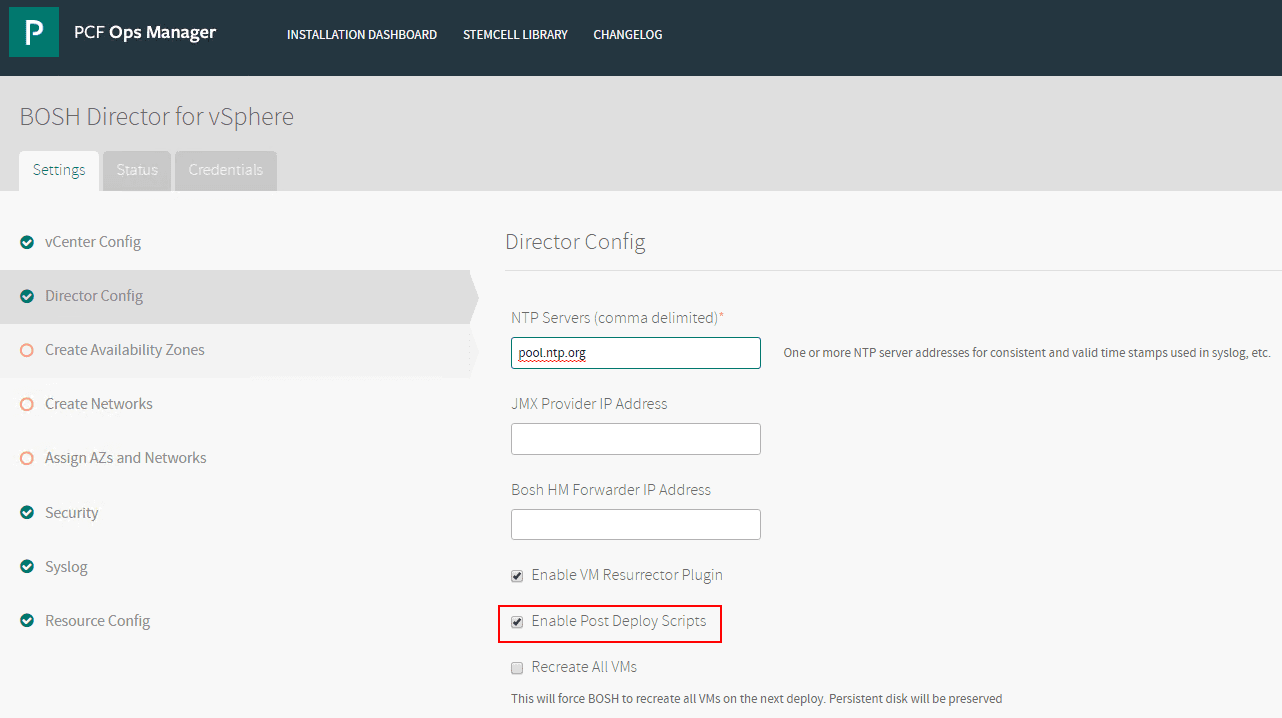Click the PCF Ops Manager title
The width and height of the screenshot is (1282, 718).
point(145,32)
